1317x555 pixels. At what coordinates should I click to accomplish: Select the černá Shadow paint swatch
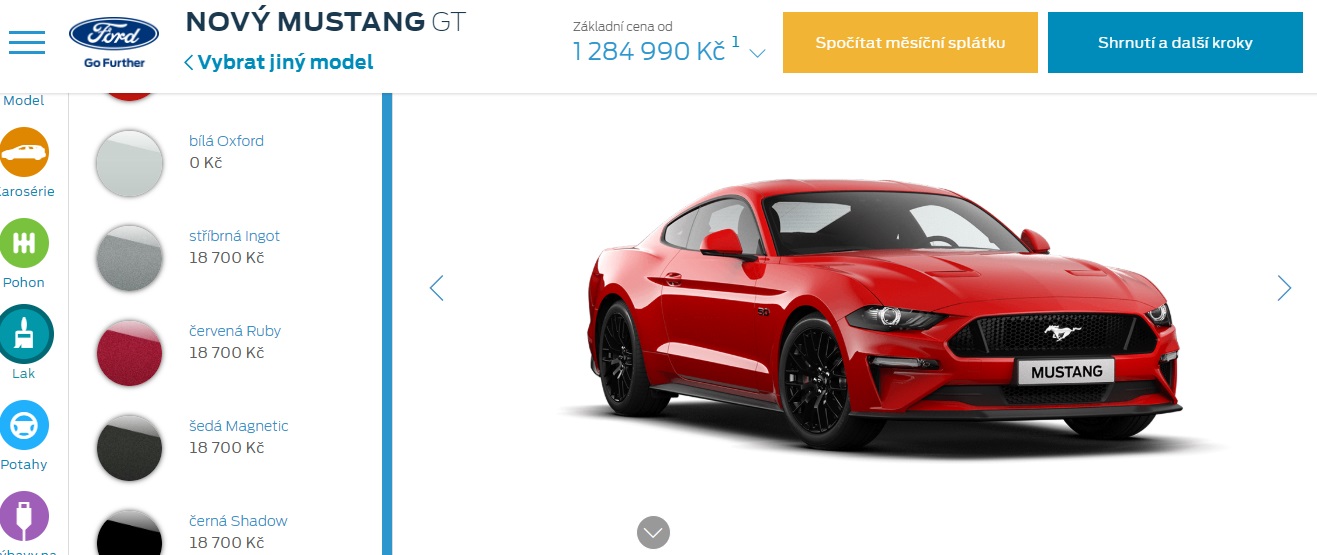(x=129, y=535)
